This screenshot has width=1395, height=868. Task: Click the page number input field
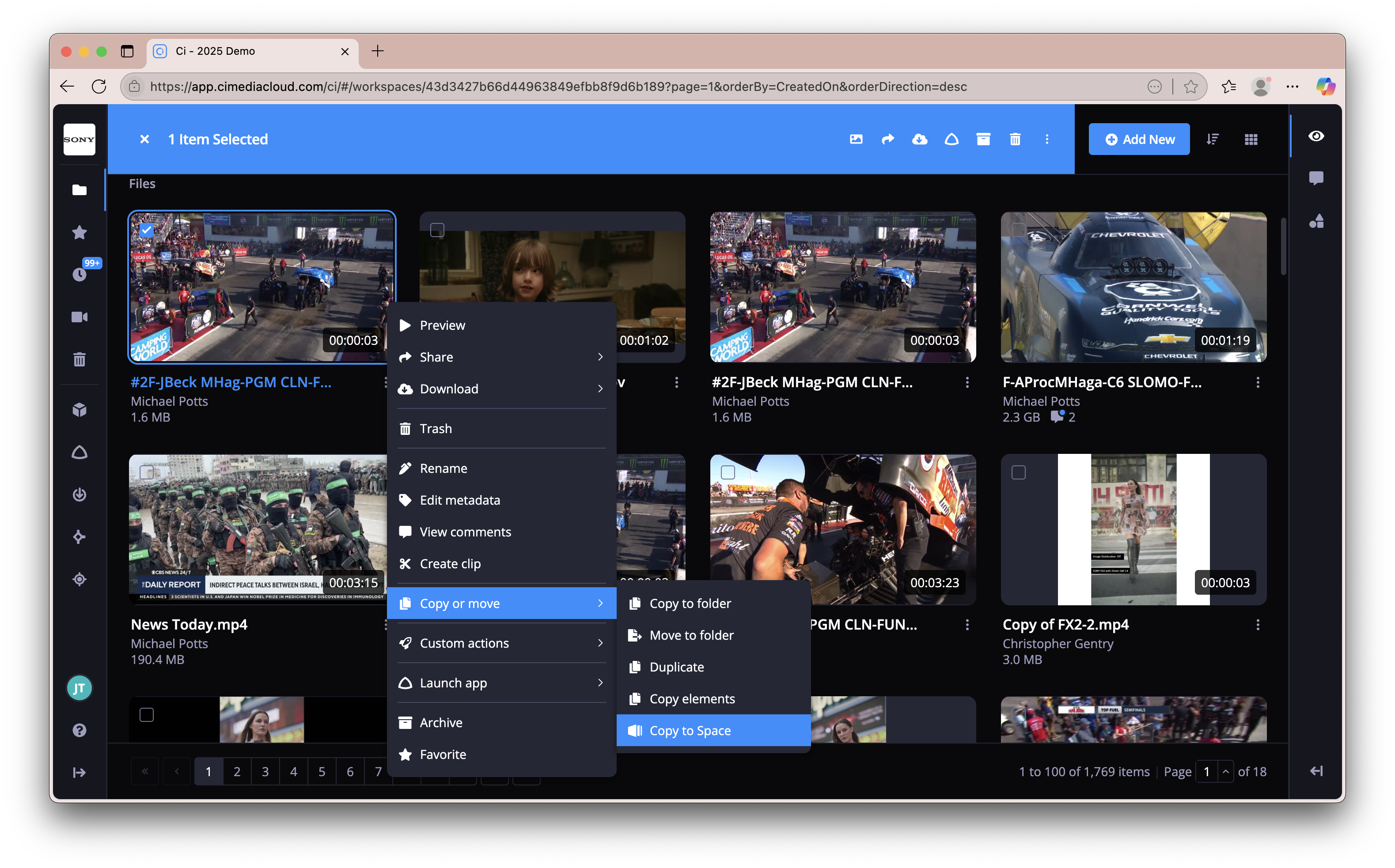point(1207,772)
